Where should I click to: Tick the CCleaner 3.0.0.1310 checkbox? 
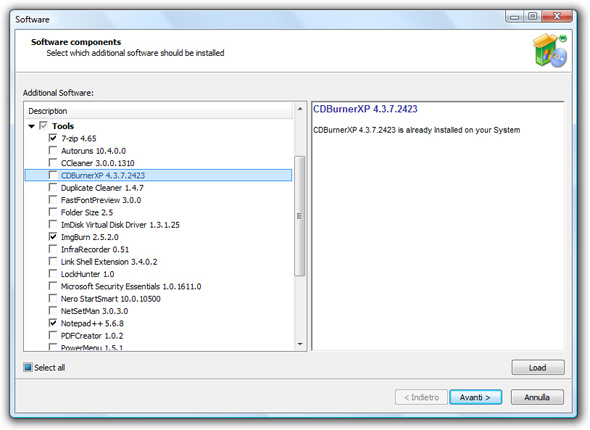coord(53,163)
